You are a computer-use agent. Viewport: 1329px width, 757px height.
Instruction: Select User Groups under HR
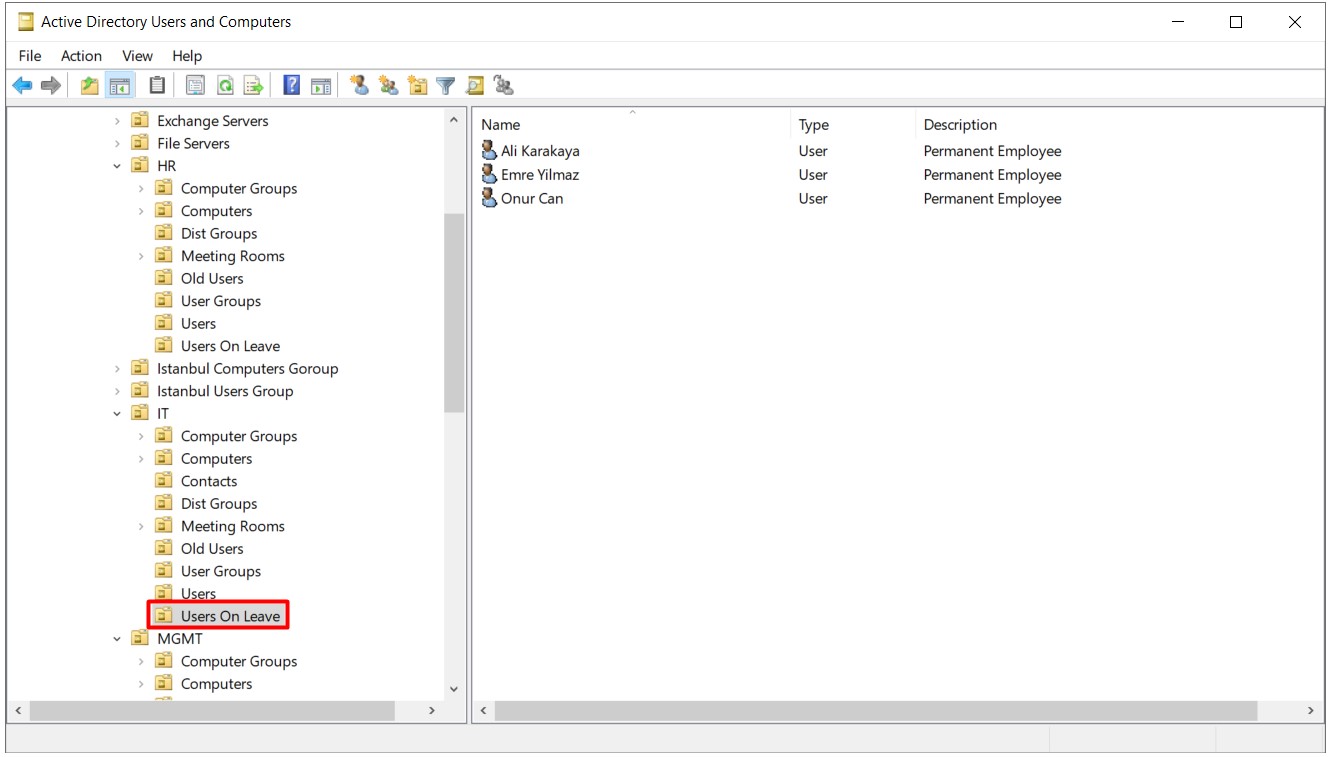tap(221, 301)
